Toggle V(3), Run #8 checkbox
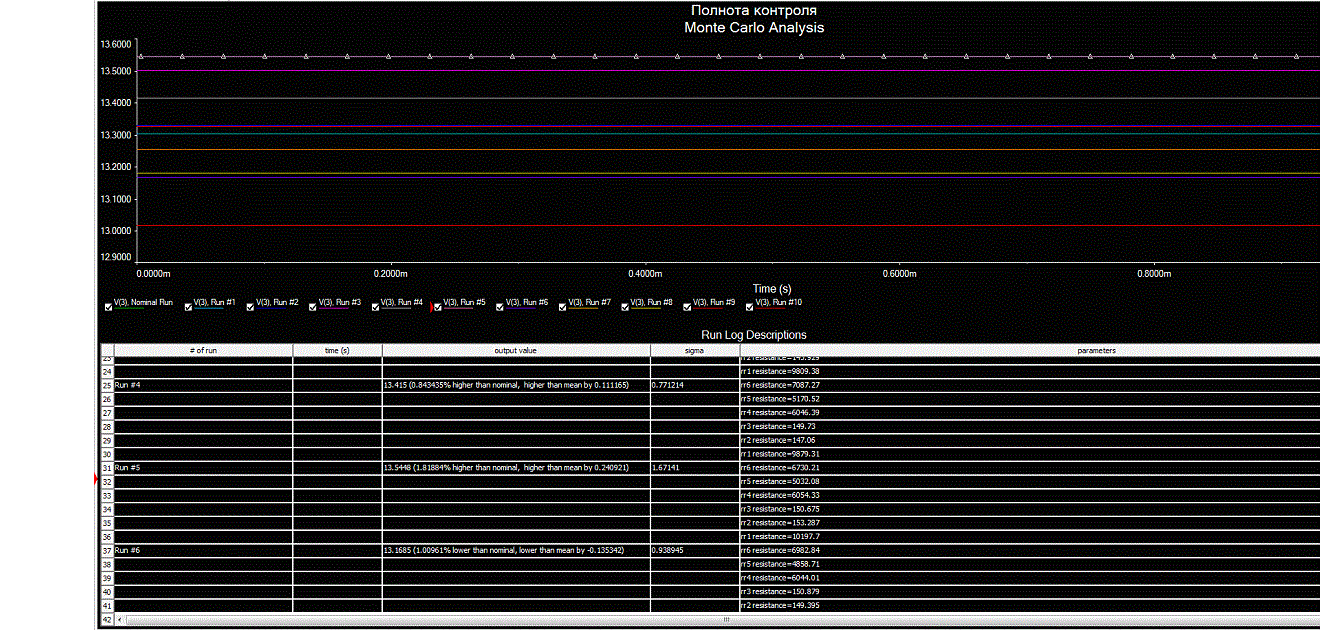The image size is (1320, 630). pyautogui.click(x=626, y=307)
